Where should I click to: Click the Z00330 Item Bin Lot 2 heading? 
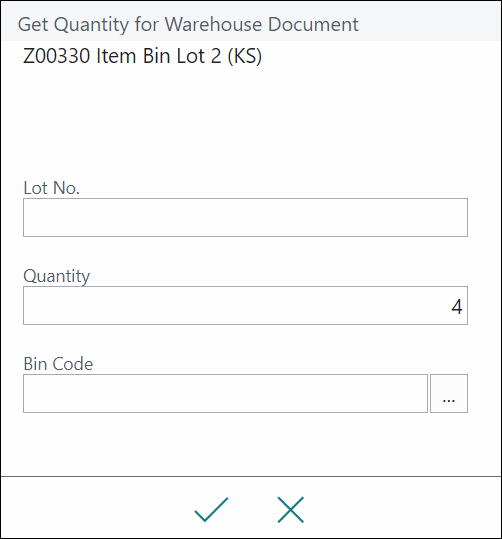(142, 56)
